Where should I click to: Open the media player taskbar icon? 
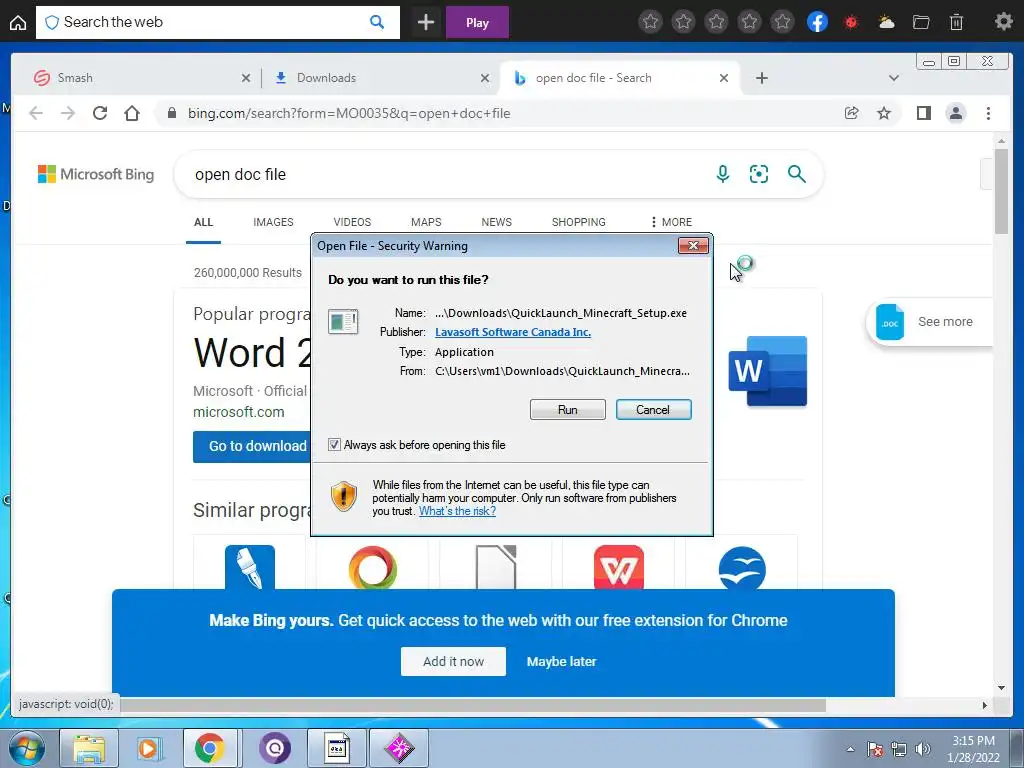(x=149, y=748)
